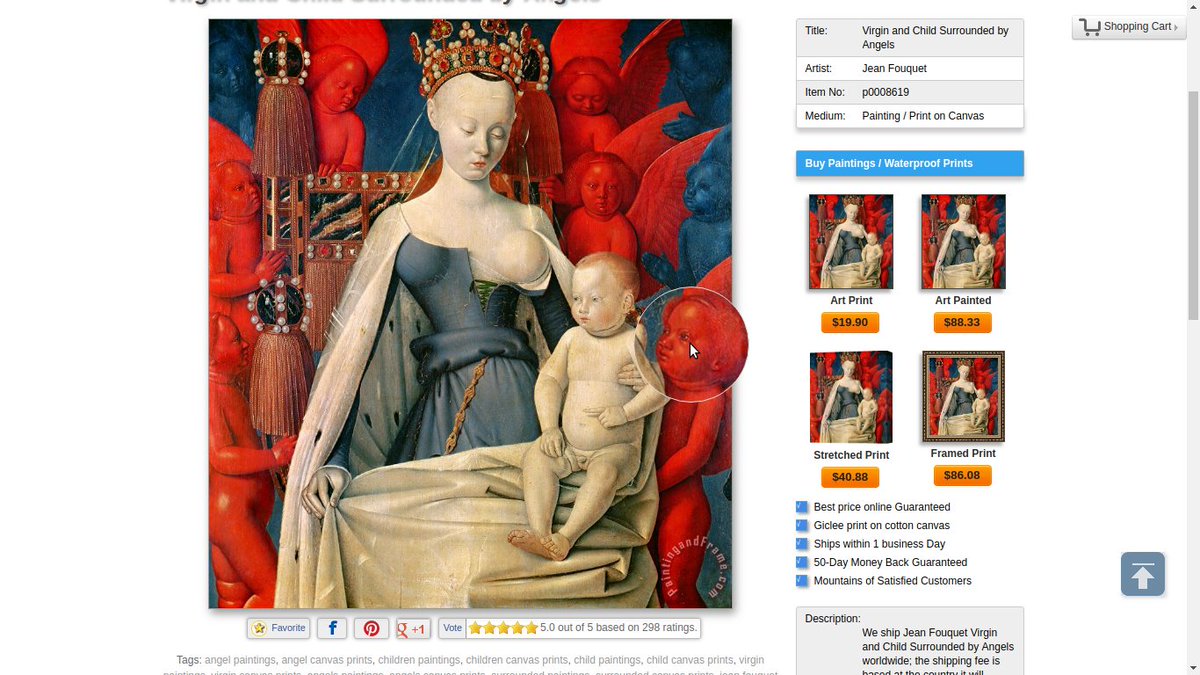The height and width of the screenshot is (675, 1200).
Task: Click the $40.88 price button
Action: 850,477
